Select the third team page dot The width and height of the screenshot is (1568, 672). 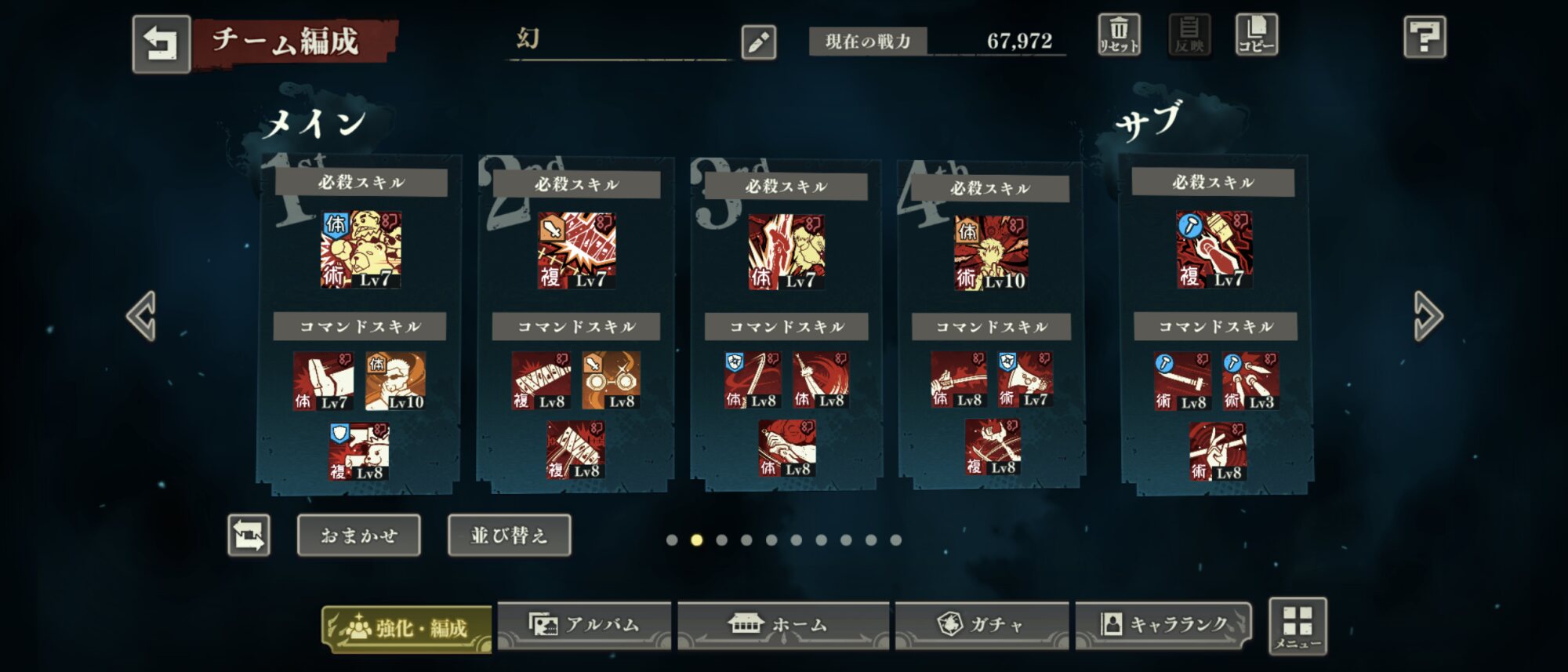coord(722,539)
